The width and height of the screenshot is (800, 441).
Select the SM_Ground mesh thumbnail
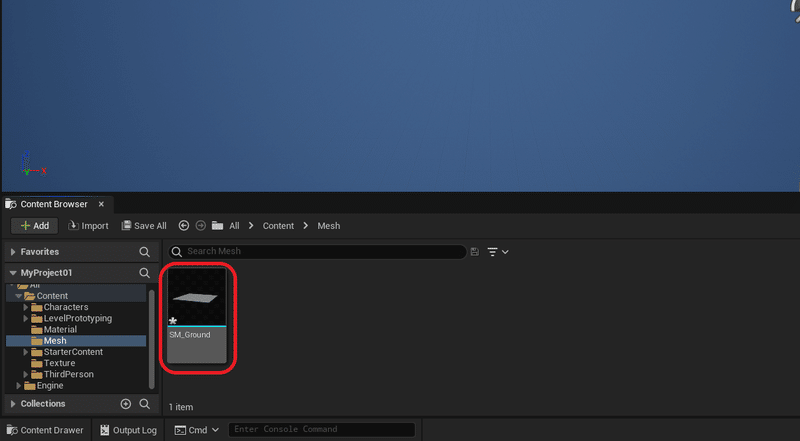coord(197,297)
